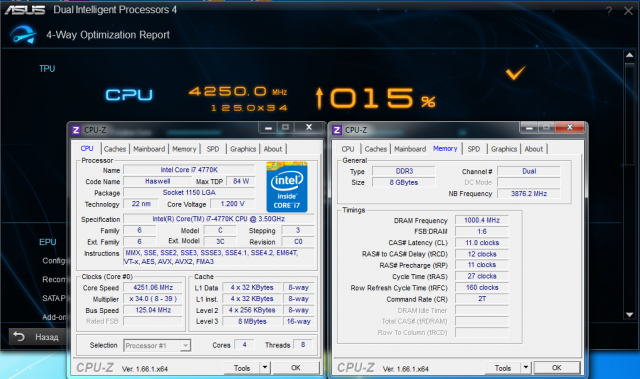Close the right CPU-Z window
Screen dimensions: 640x379
coord(570,127)
